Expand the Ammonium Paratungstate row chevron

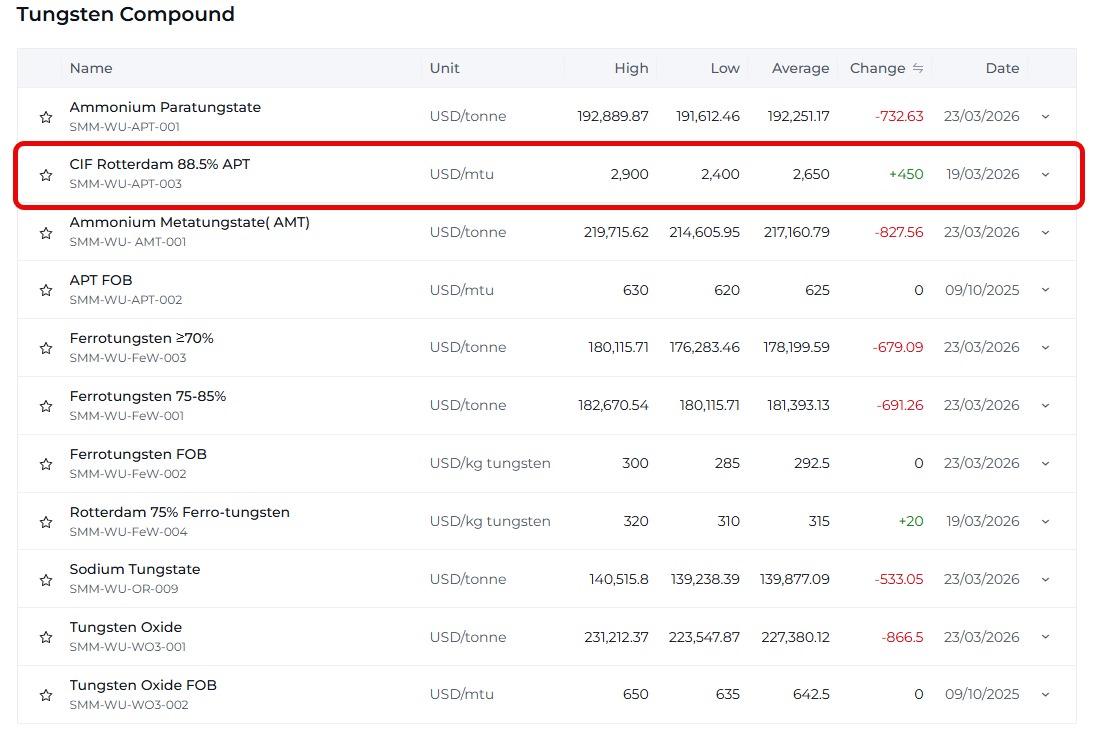tap(1046, 117)
